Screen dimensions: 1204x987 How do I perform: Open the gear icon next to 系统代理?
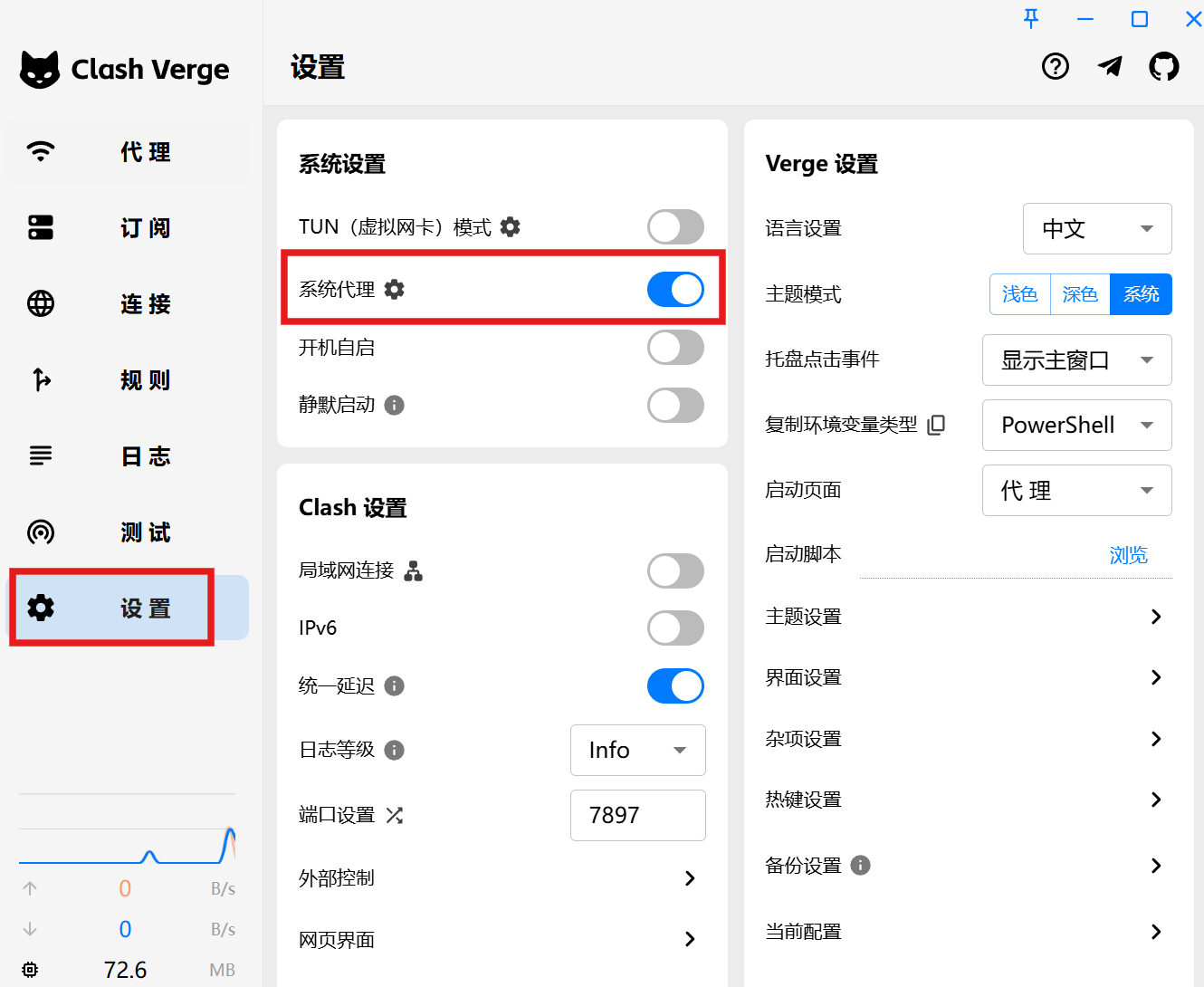tap(395, 290)
